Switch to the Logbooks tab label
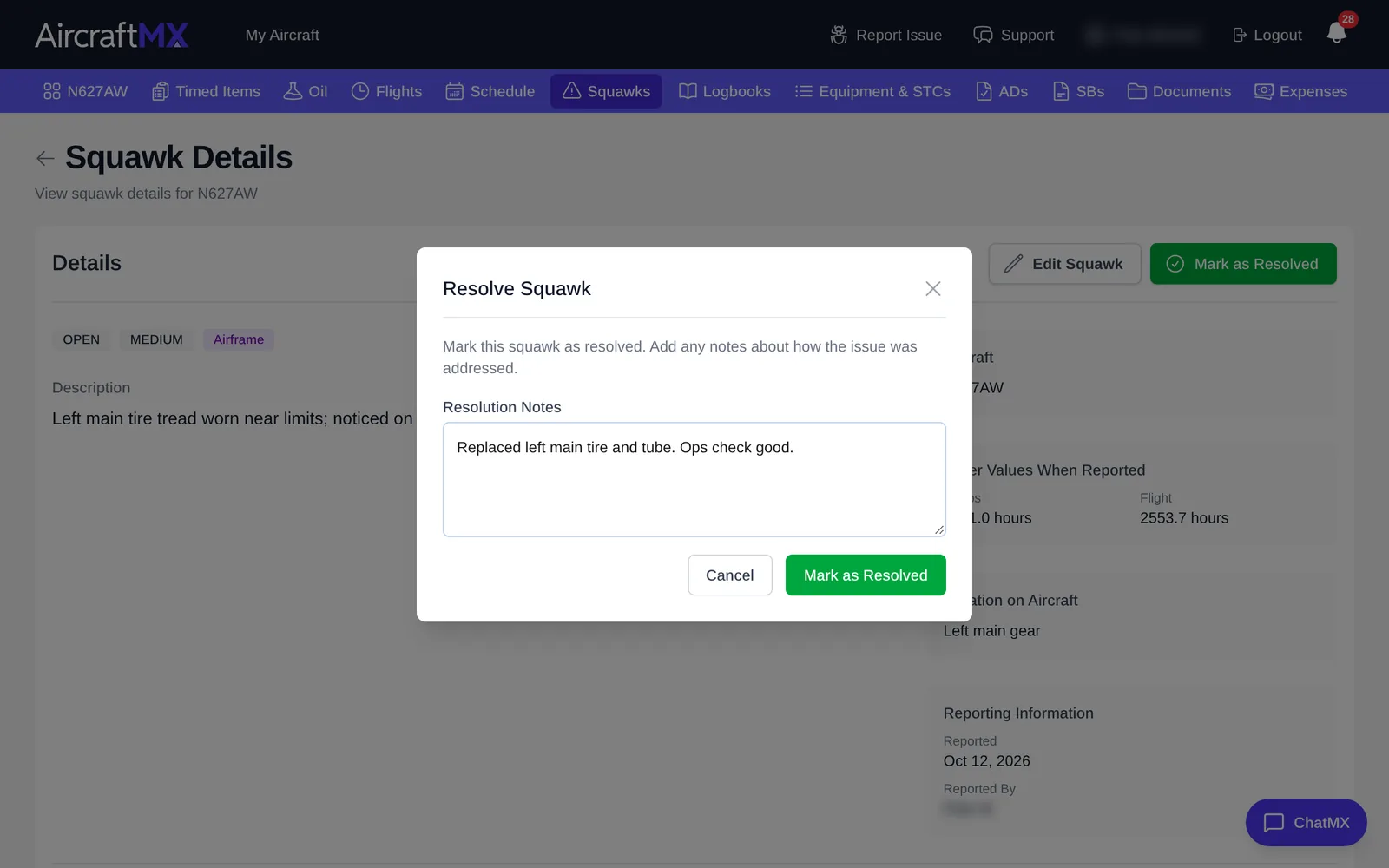 pyautogui.click(x=736, y=91)
